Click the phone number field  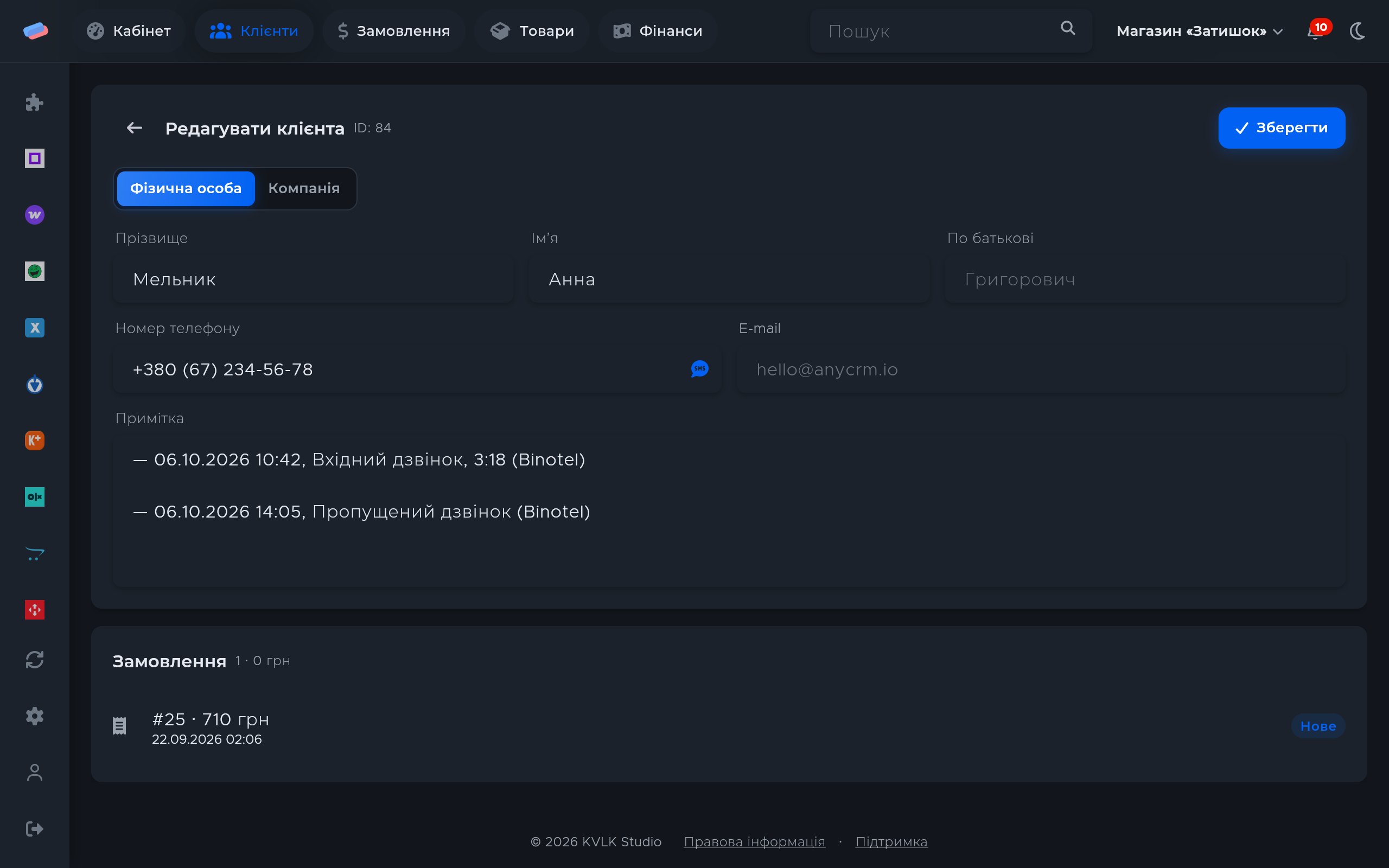pyautogui.click(x=417, y=369)
